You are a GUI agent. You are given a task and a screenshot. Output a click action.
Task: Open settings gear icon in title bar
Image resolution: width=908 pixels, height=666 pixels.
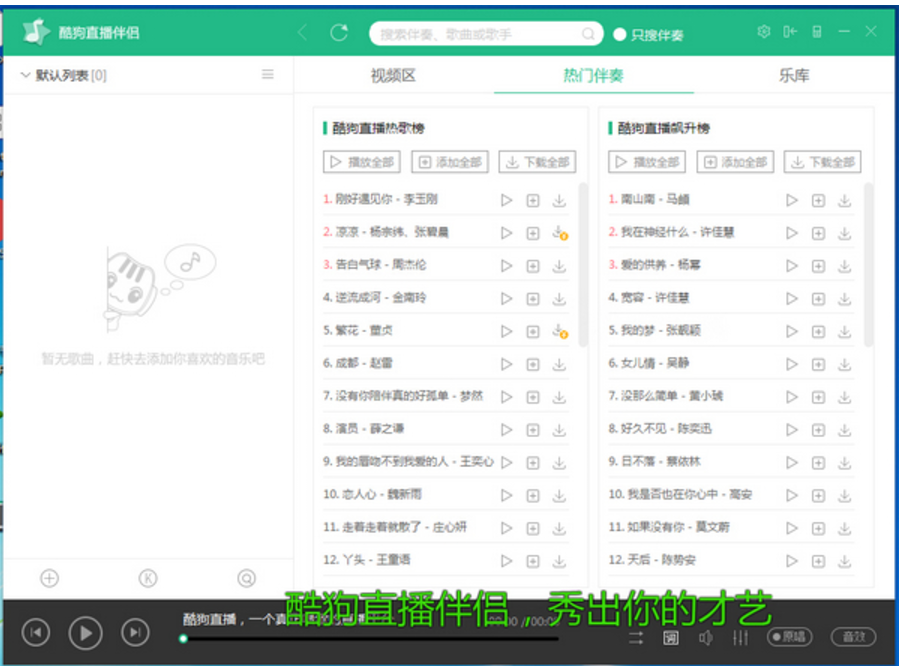point(764,31)
